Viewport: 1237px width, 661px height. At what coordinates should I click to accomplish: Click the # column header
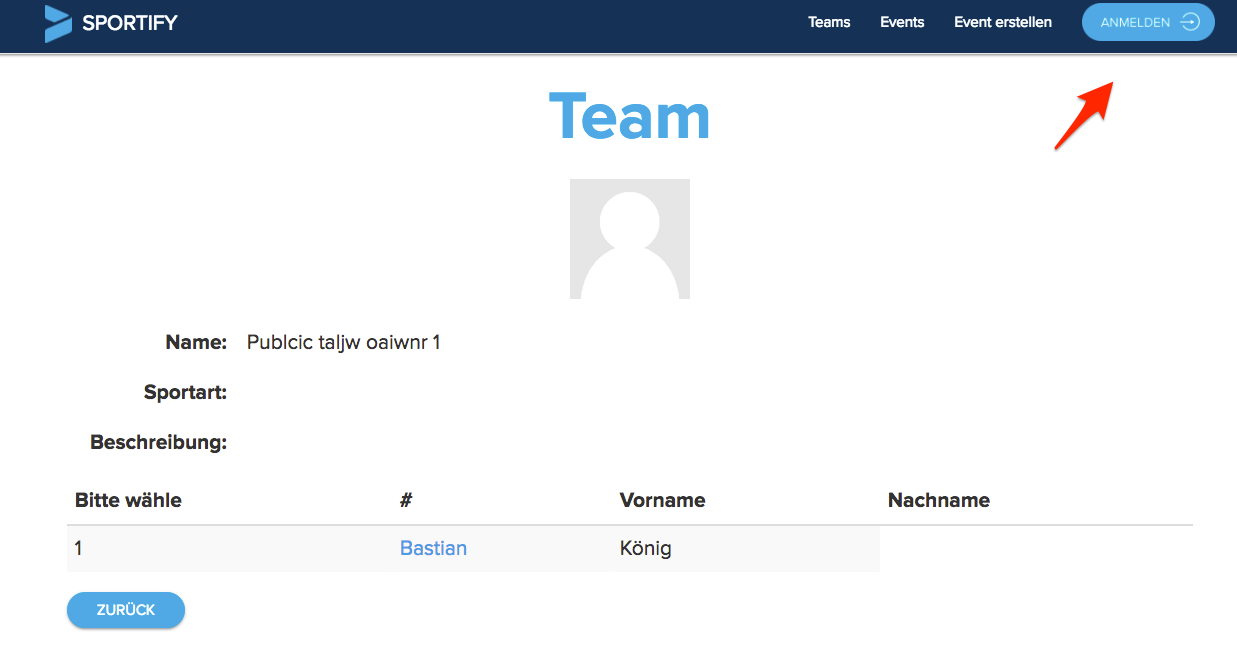(x=404, y=500)
